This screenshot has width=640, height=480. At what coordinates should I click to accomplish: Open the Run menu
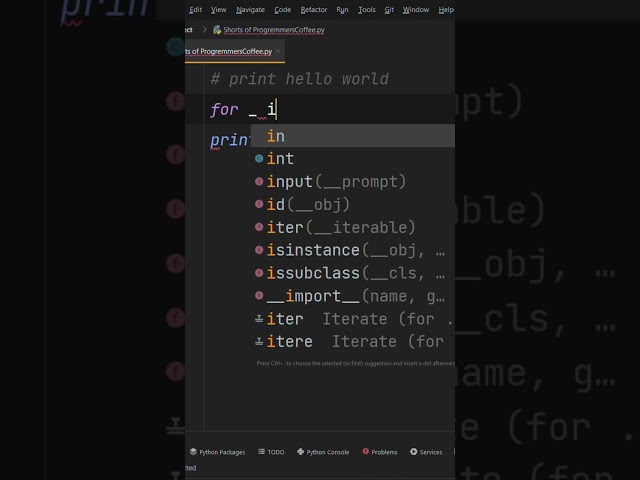(x=342, y=9)
